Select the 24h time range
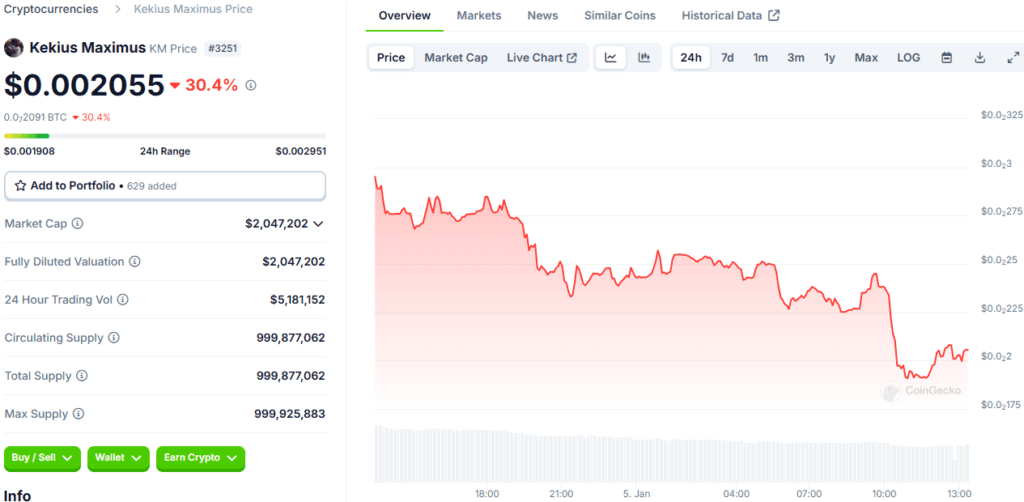 click(x=691, y=57)
